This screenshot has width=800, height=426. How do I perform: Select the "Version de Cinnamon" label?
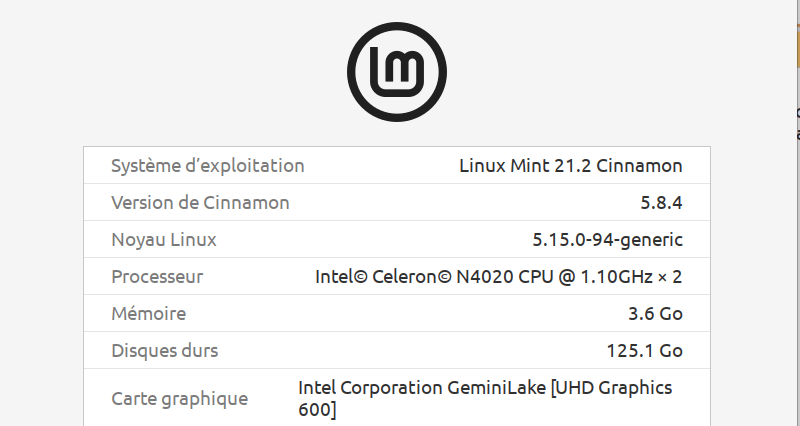tap(200, 203)
